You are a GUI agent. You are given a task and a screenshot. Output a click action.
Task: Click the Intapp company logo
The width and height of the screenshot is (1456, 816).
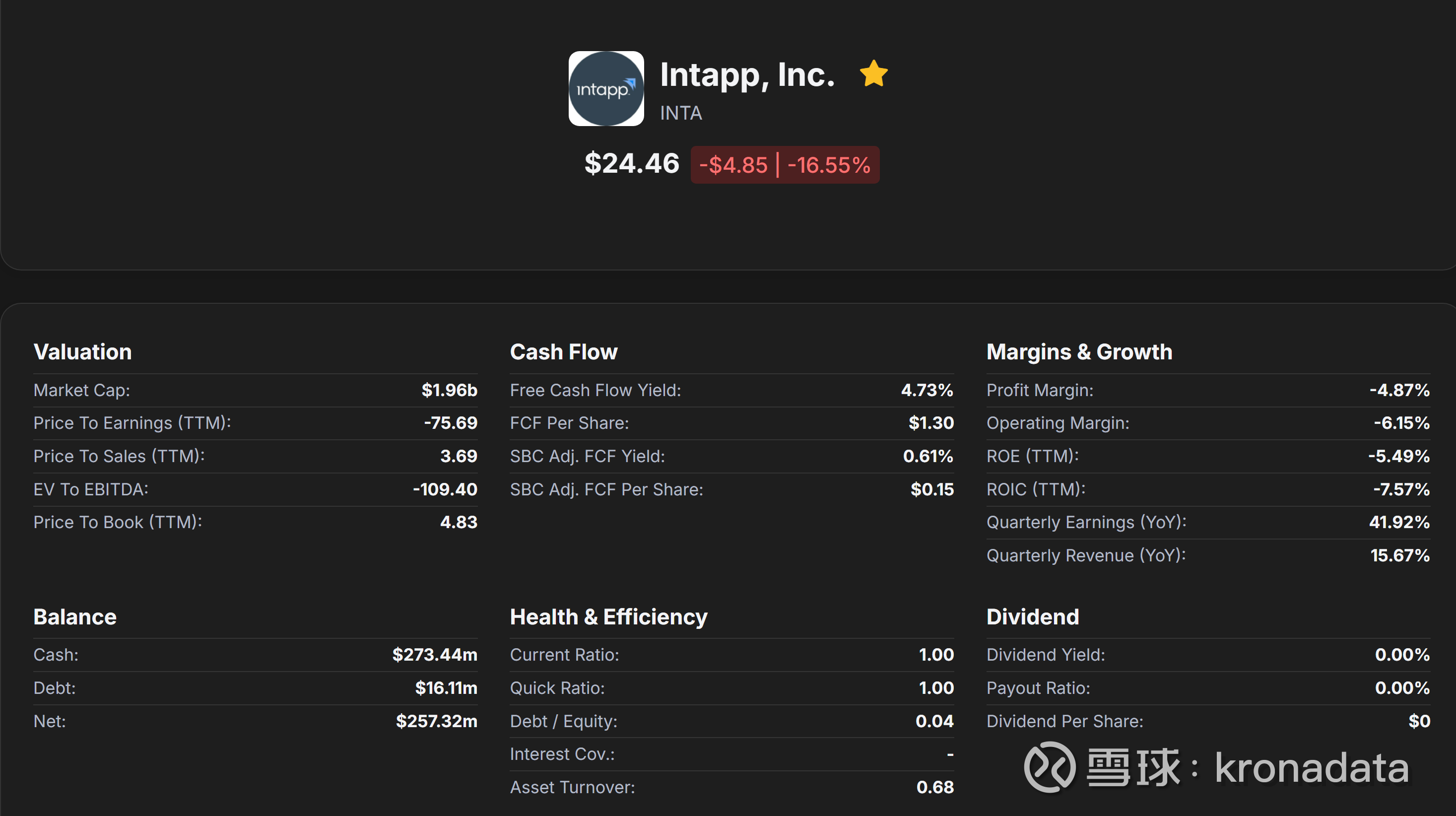[606, 89]
